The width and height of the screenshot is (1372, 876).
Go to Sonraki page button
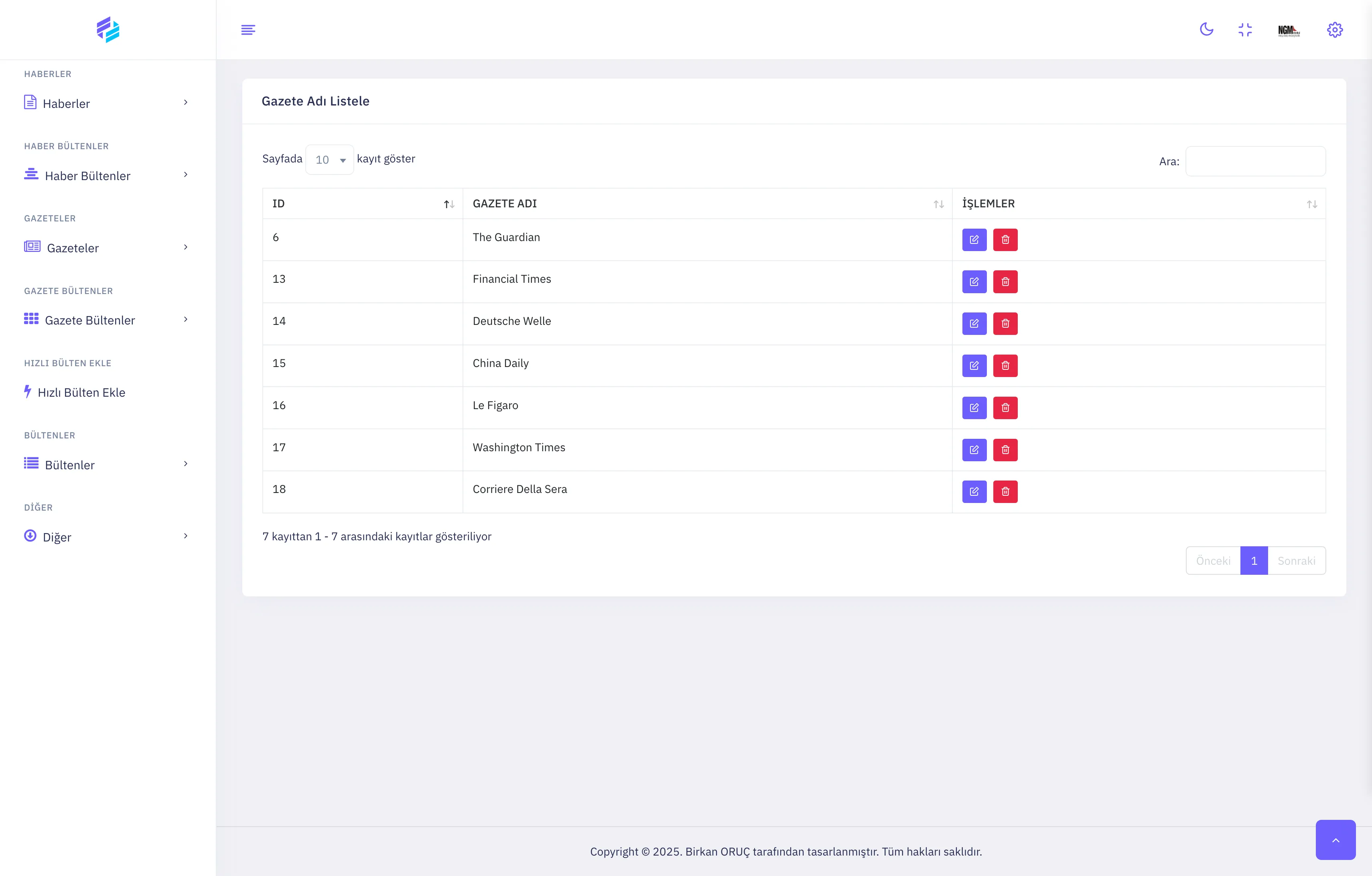tap(1296, 561)
